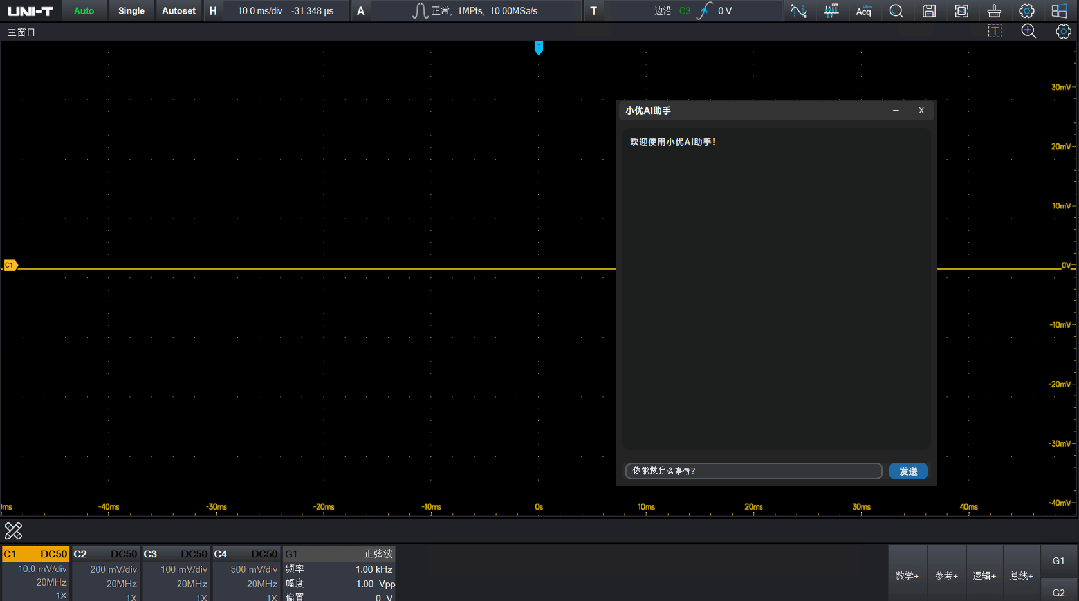Open the window layout grid icon
Viewport: 1079px width, 601px height.
(x=1059, y=11)
